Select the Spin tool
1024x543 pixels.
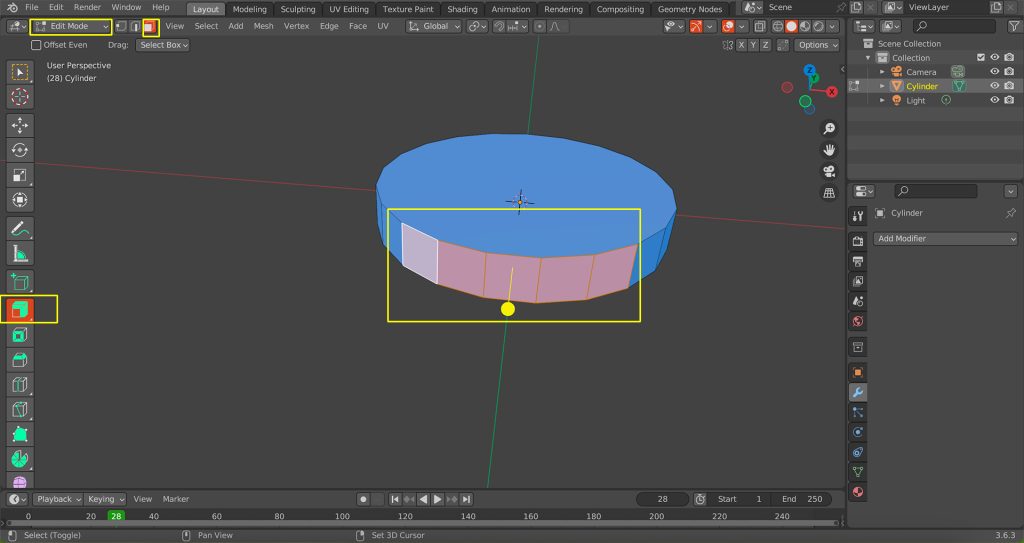20,459
